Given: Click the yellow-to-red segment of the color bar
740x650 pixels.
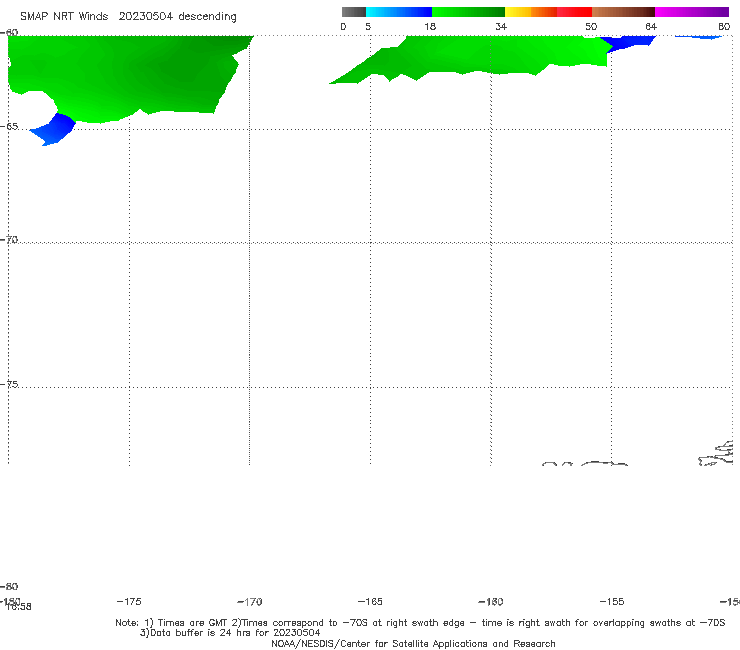Looking at the screenshot, I should (548, 12).
